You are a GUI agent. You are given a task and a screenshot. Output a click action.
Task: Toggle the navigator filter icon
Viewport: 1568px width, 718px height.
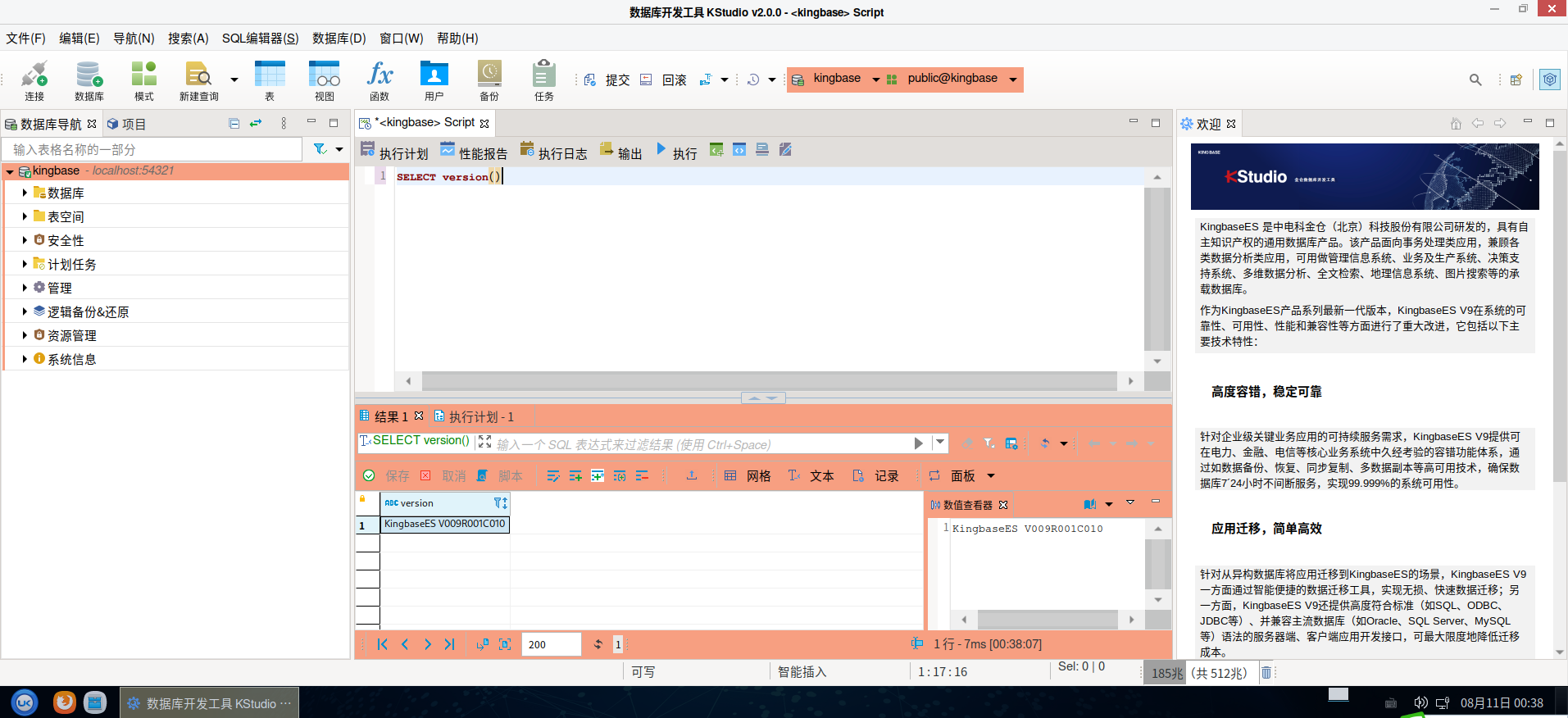click(320, 149)
